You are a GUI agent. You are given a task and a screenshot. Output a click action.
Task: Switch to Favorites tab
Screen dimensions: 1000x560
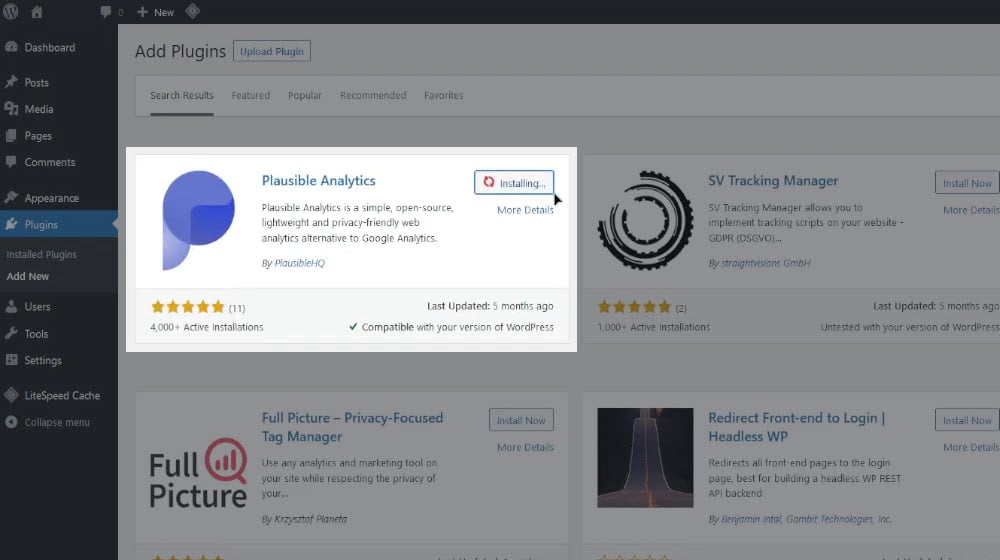(444, 95)
